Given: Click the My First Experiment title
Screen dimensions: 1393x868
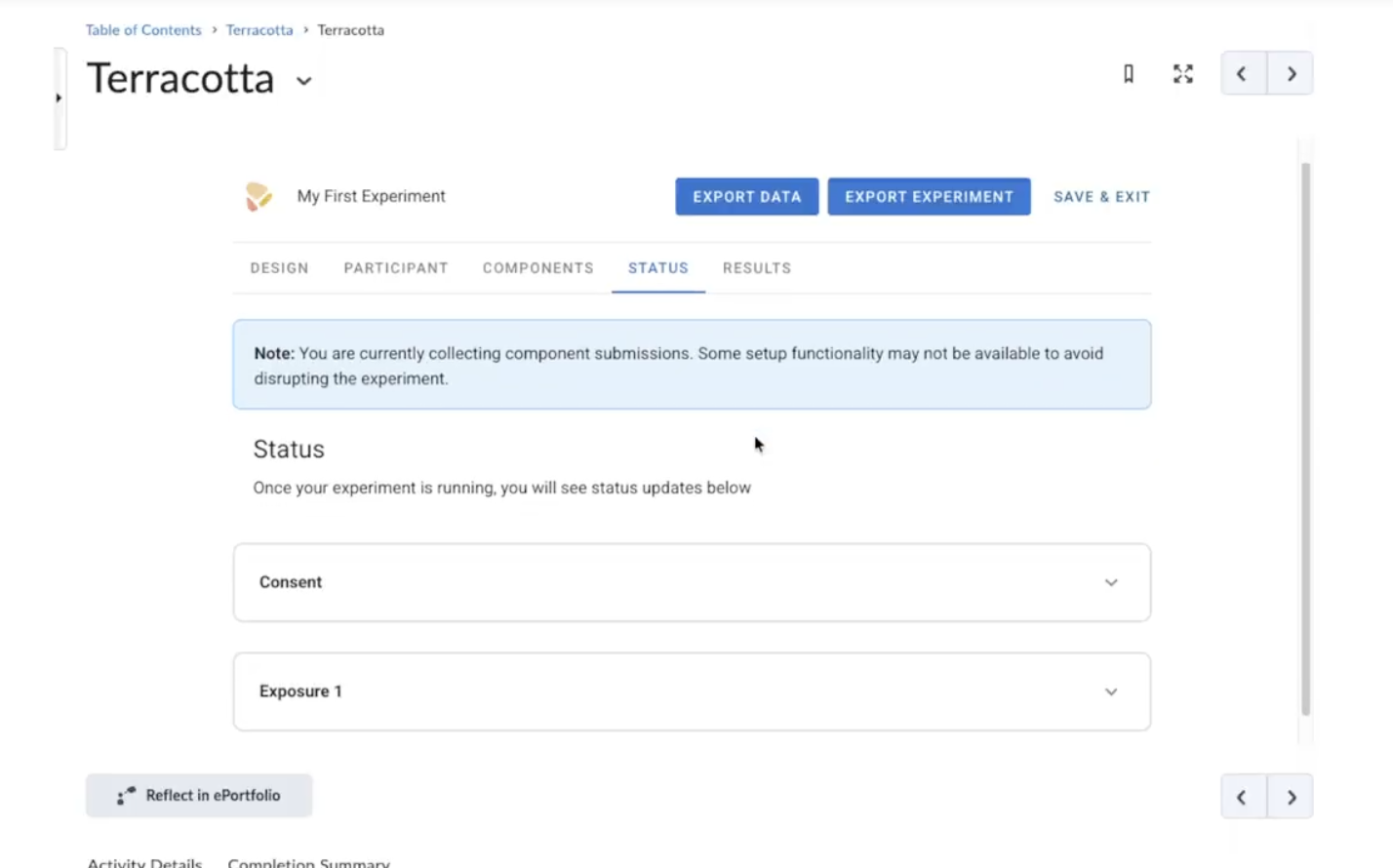Looking at the screenshot, I should [x=371, y=196].
